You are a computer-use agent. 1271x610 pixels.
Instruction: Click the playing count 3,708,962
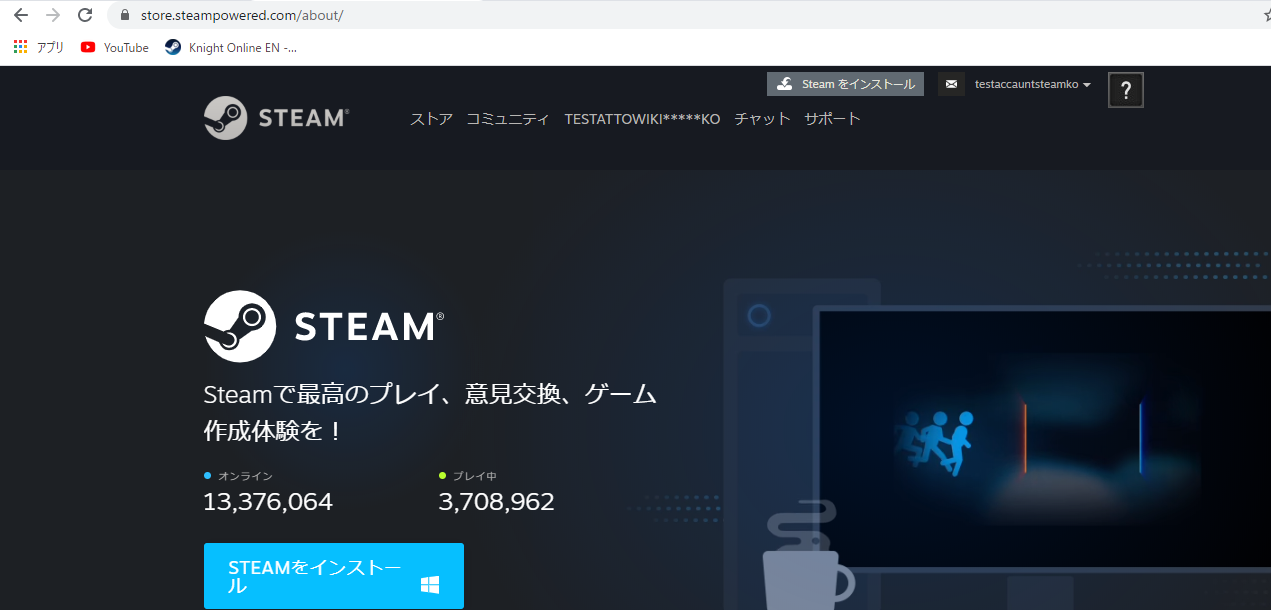496,502
